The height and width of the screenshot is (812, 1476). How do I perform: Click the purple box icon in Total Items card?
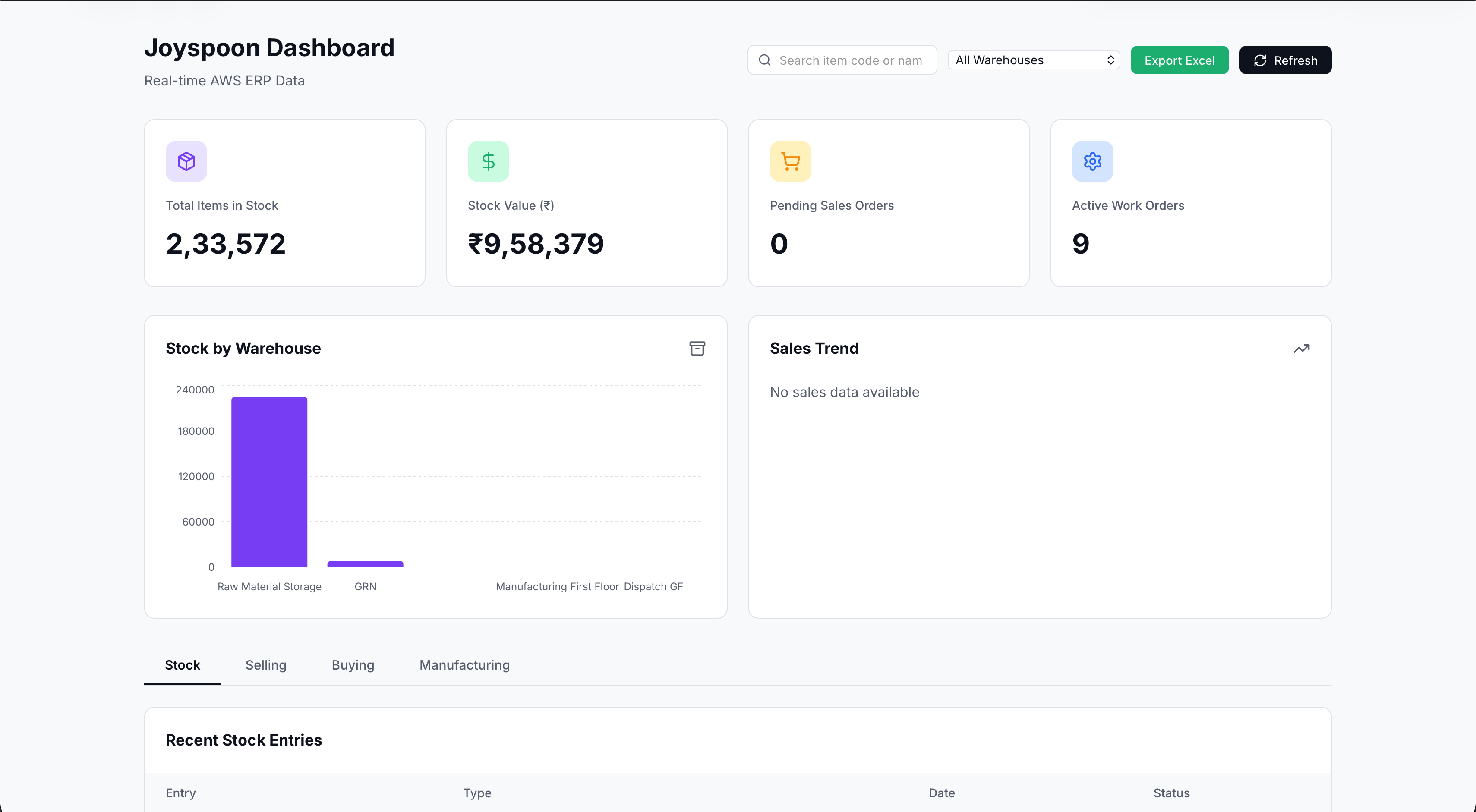click(186, 161)
